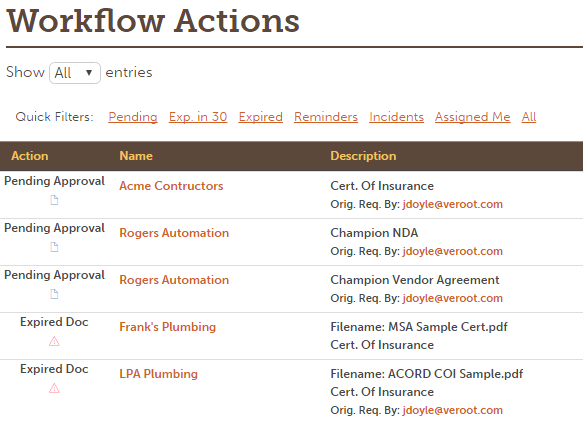Viewport: 583px width, 424px height.
Task: Click warning icon for LPA Plumbing expired doc
Action: coord(54,388)
